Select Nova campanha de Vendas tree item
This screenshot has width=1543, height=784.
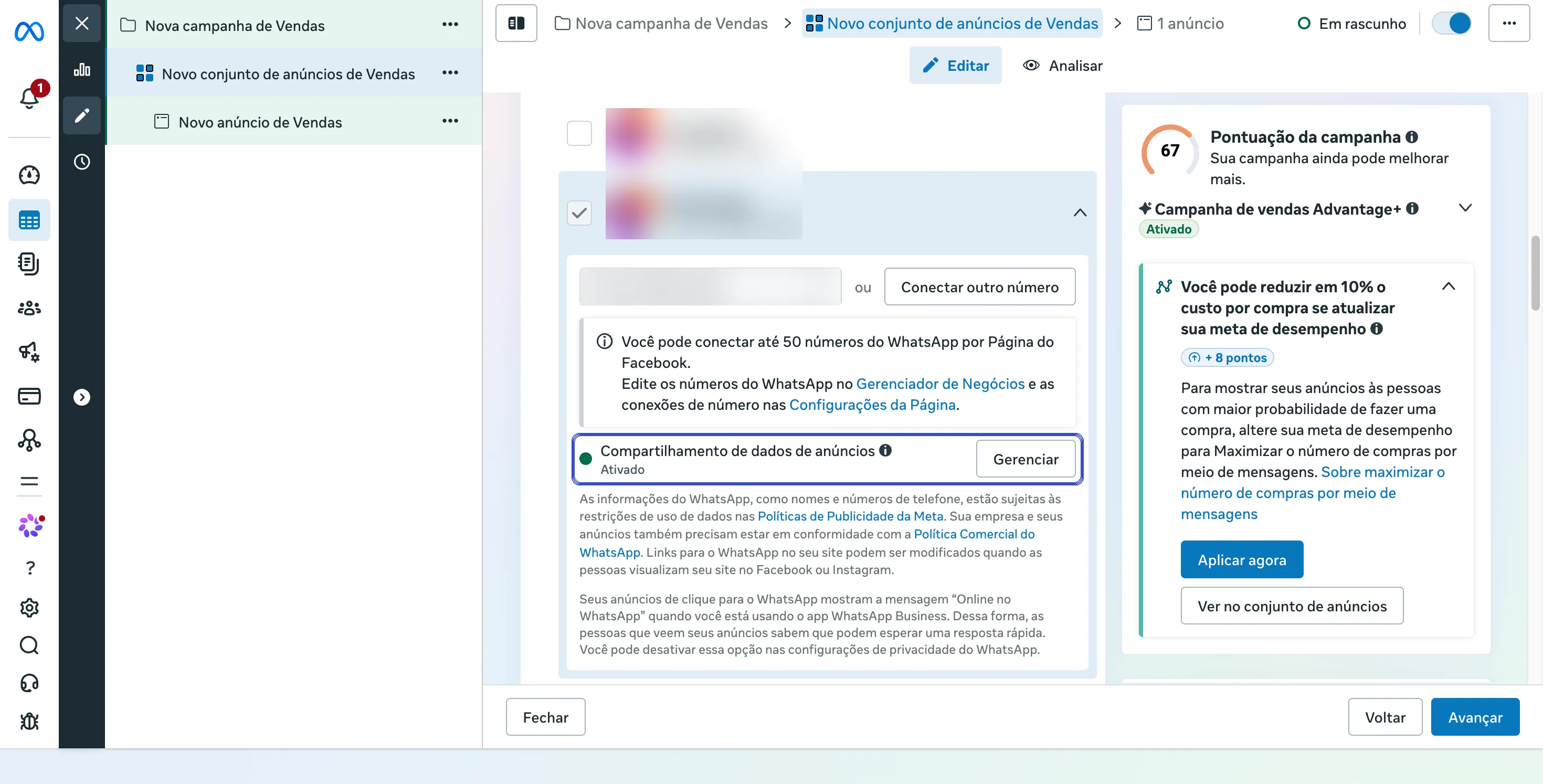click(x=294, y=25)
